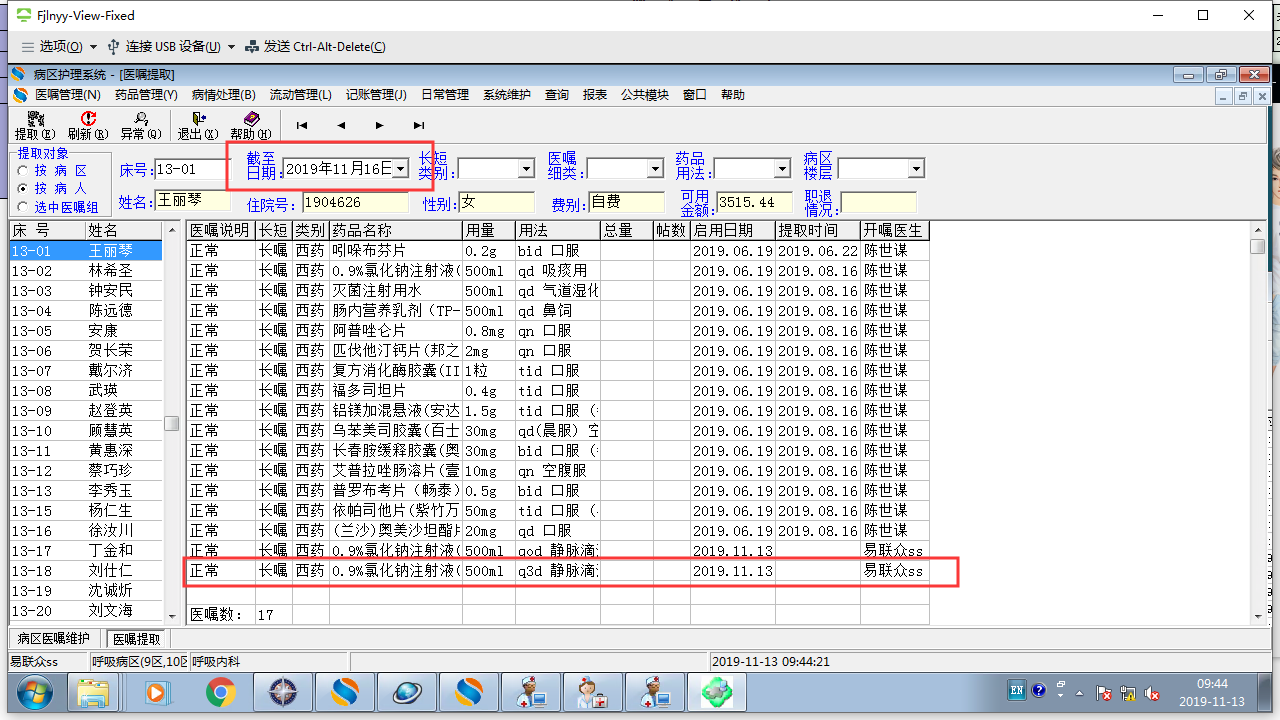
Task: Open the Windows Start menu orb
Action: 34,692
